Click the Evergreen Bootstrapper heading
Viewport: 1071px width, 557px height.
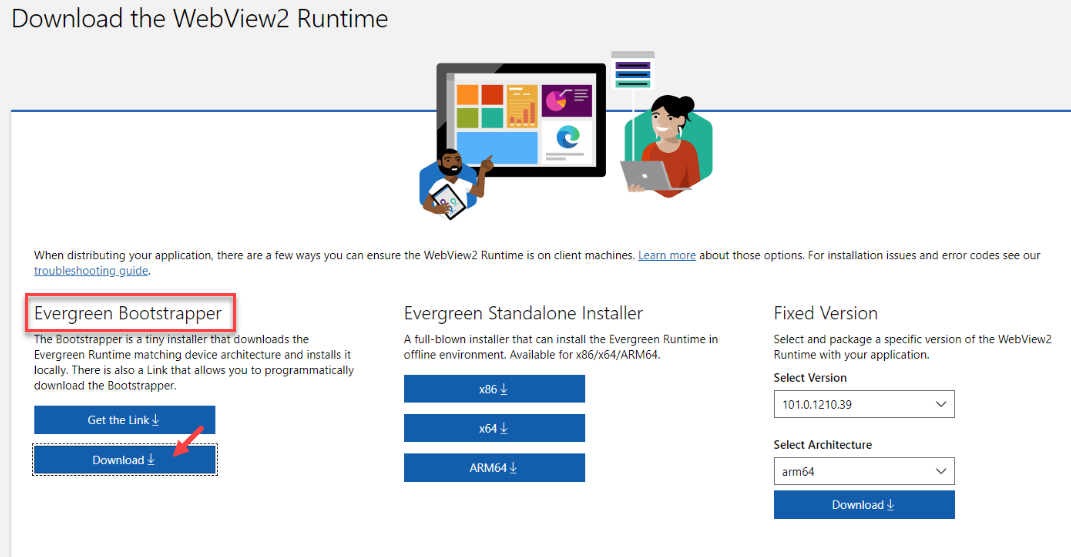[128, 314]
